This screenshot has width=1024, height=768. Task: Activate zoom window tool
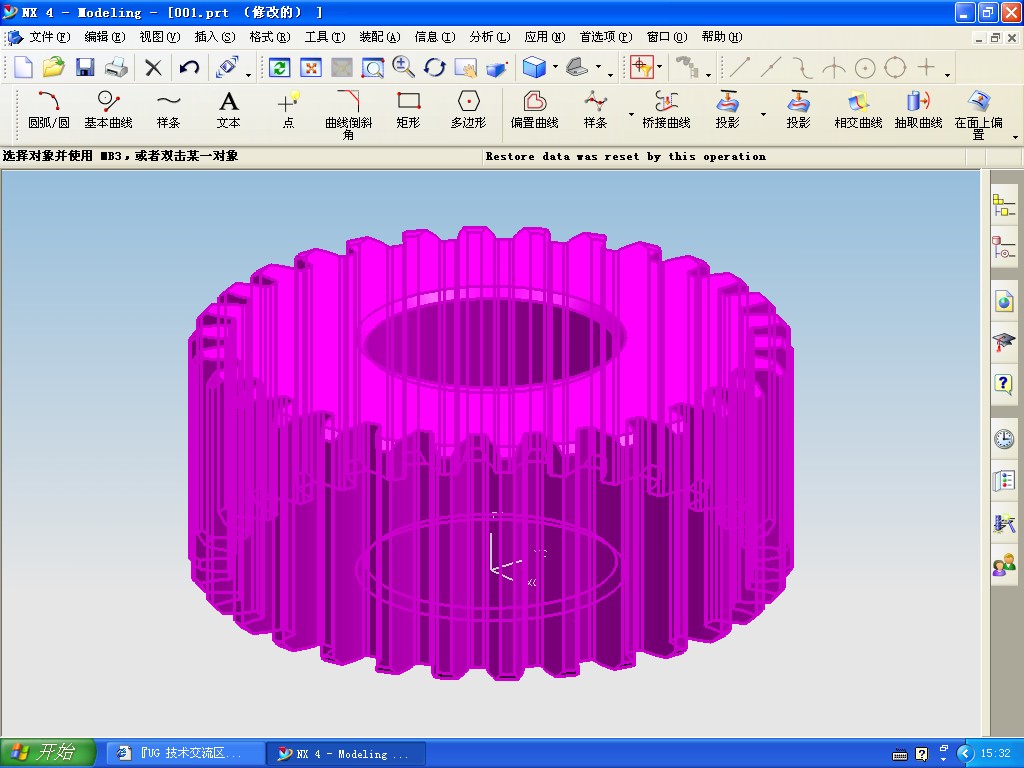[373, 67]
